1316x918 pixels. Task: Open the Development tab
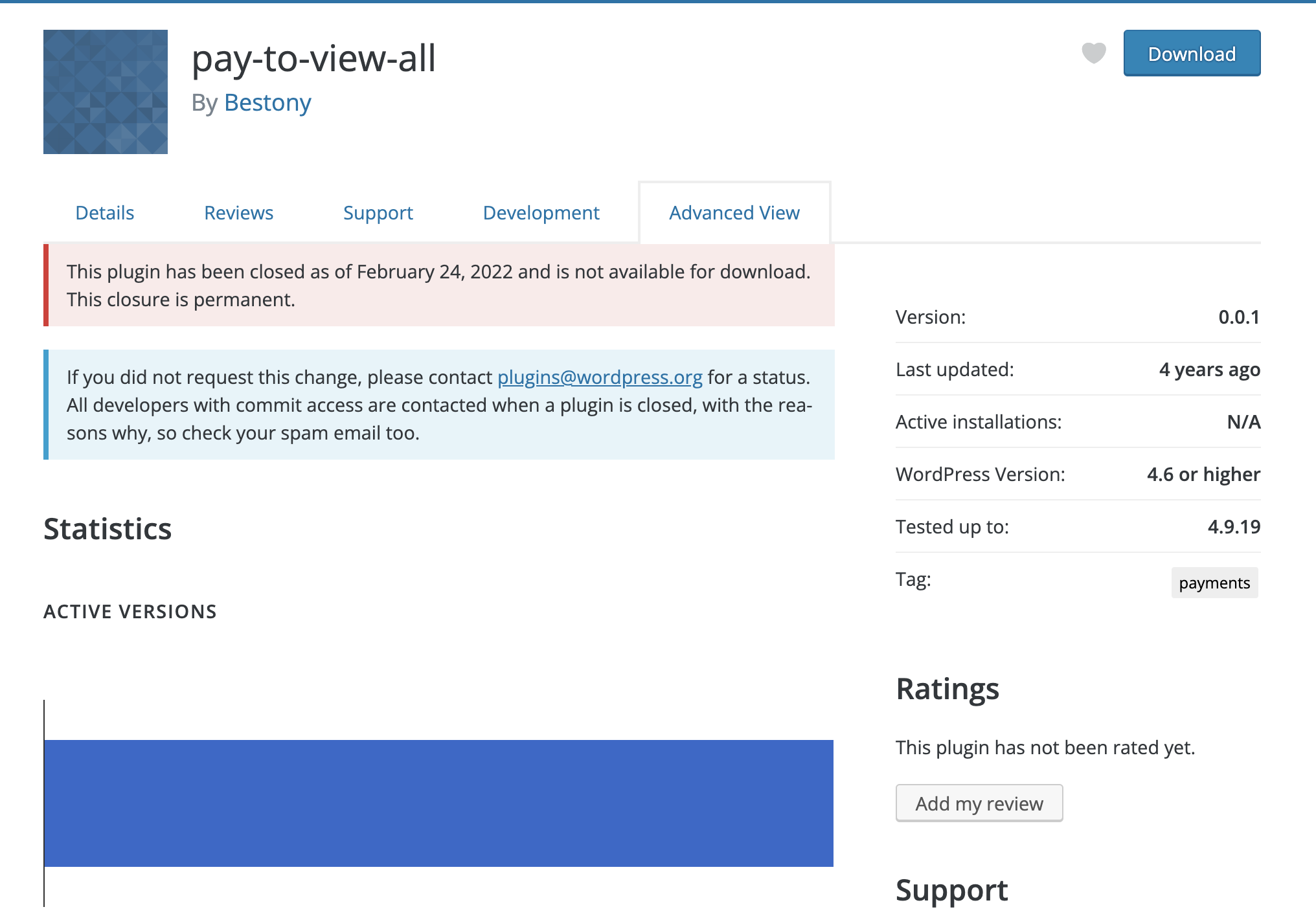541,213
